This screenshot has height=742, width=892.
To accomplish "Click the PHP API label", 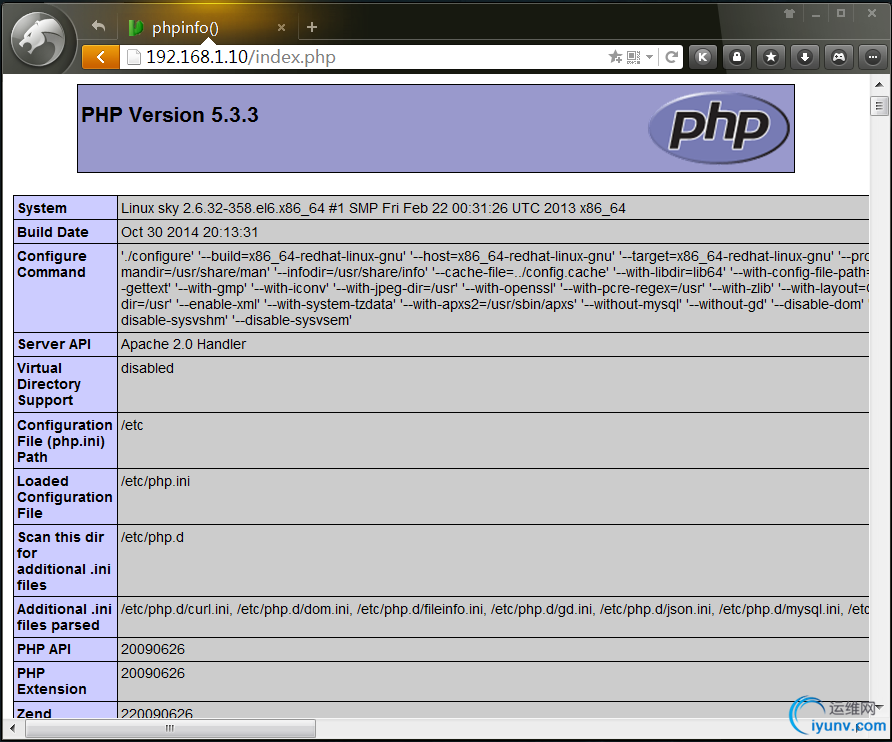I will coord(44,649).
